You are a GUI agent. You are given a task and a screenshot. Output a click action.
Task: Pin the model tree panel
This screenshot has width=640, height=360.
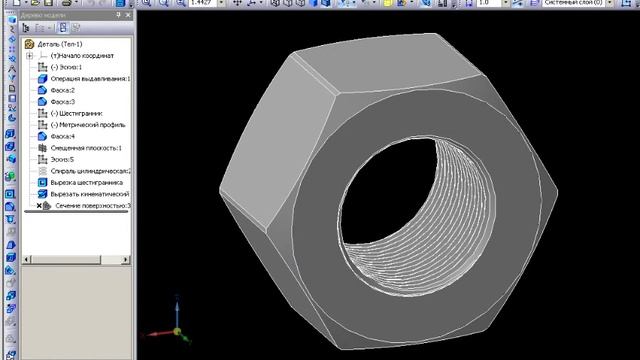(x=118, y=15)
